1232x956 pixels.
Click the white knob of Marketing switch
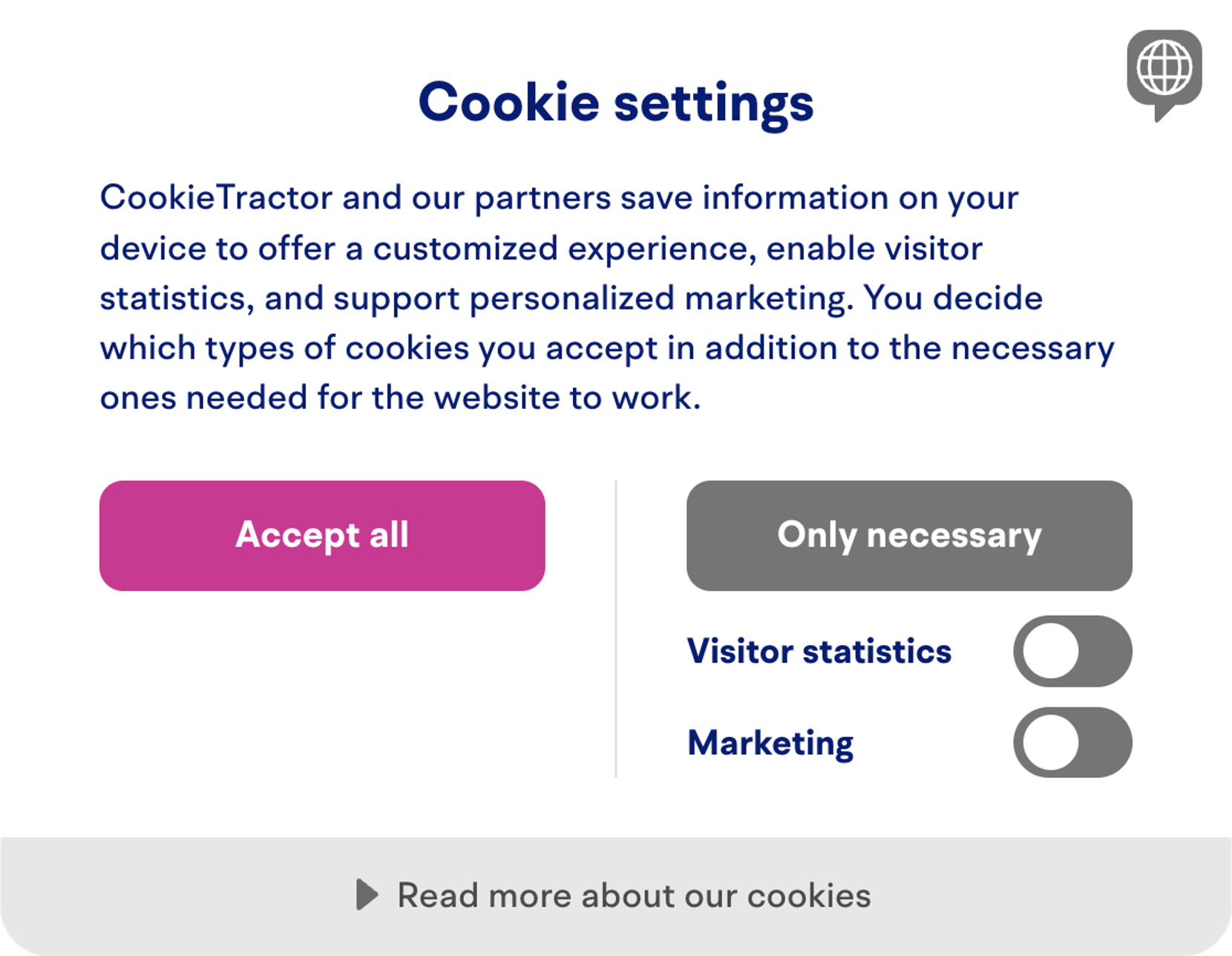pyautogui.click(x=1050, y=742)
